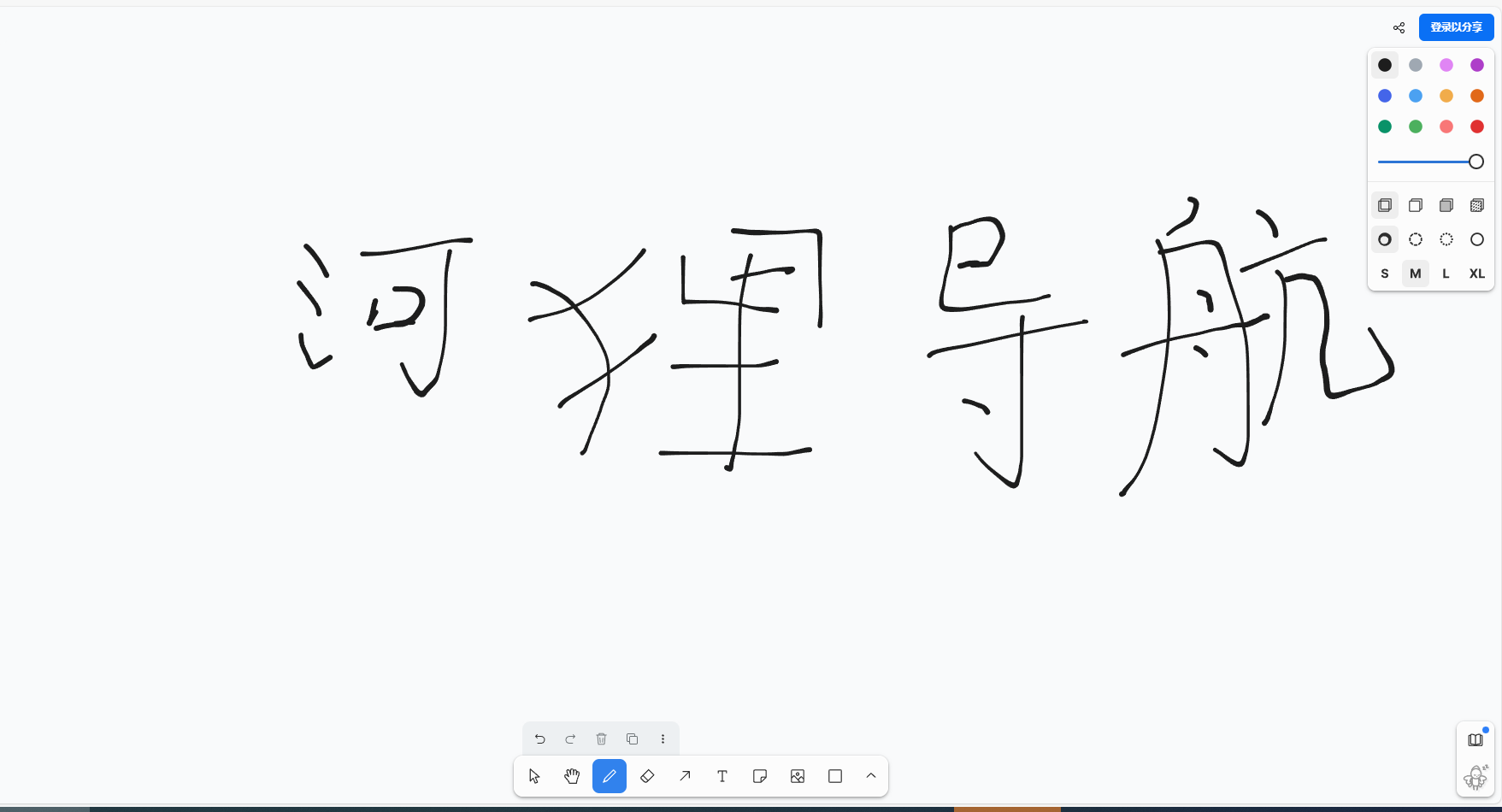Open the three-dot actions menu

[x=663, y=738]
